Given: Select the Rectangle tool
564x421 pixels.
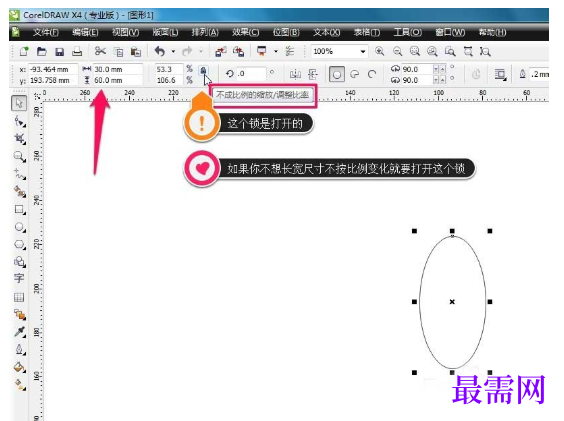Looking at the screenshot, I should (x=19, y=209).
